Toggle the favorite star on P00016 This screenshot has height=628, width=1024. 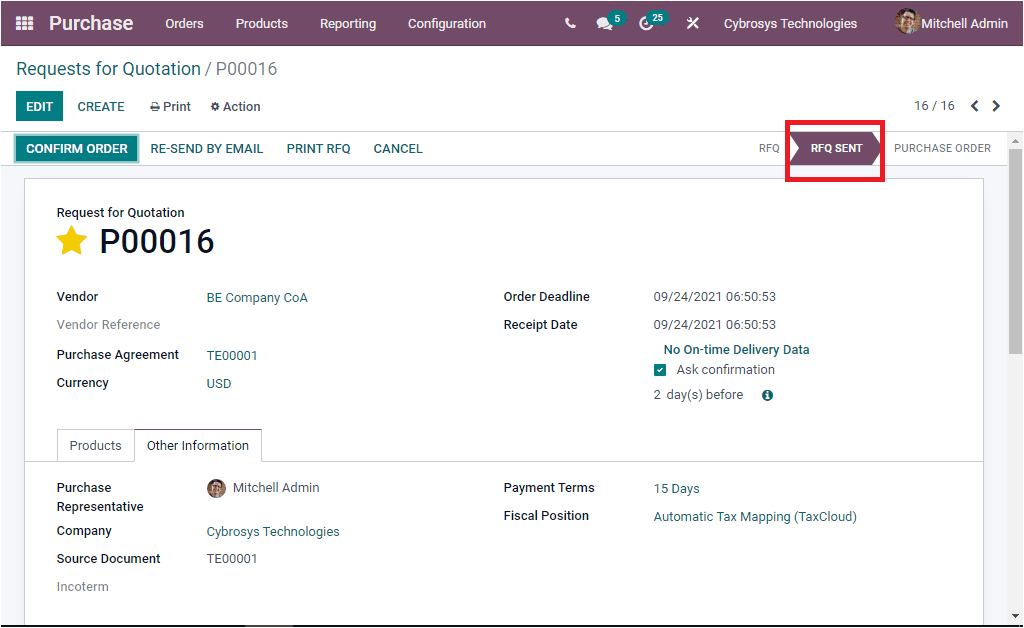click(71, 240)
